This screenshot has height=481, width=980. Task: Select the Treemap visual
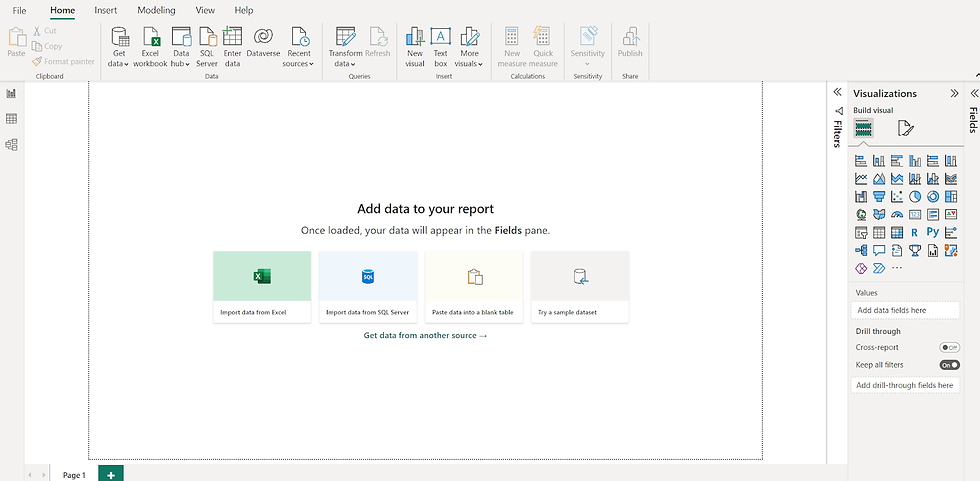(x=951, y=197)
